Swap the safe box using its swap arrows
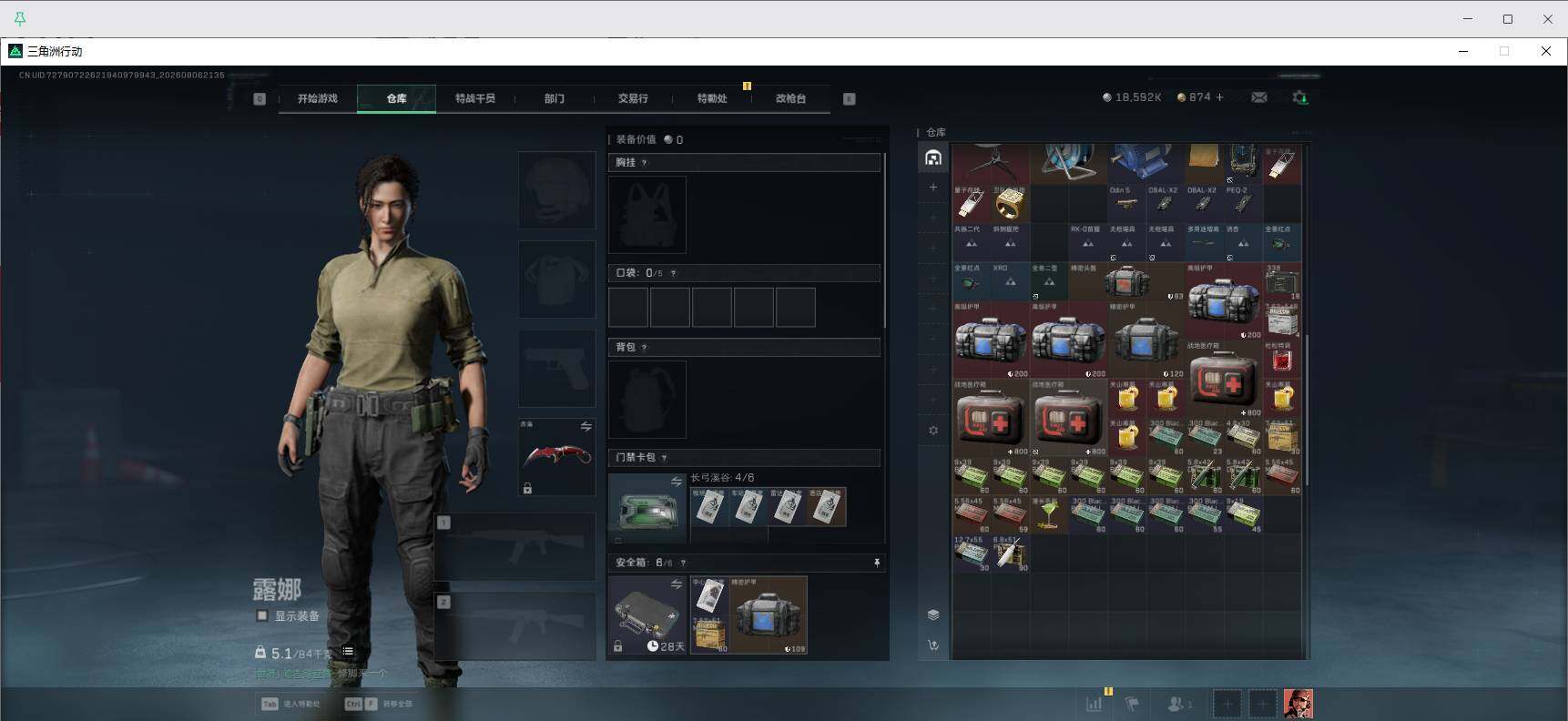This screenshot has height=721, width=1568. click(x=677, y=584)
